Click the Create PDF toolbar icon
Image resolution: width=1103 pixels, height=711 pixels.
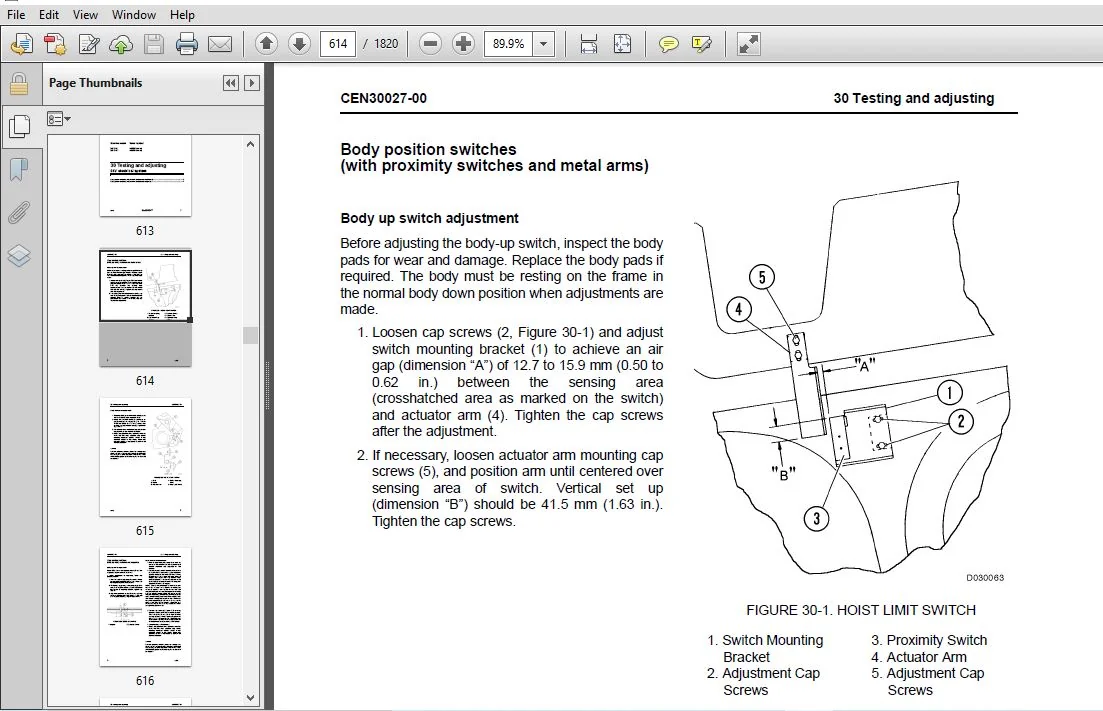(22, 44)
